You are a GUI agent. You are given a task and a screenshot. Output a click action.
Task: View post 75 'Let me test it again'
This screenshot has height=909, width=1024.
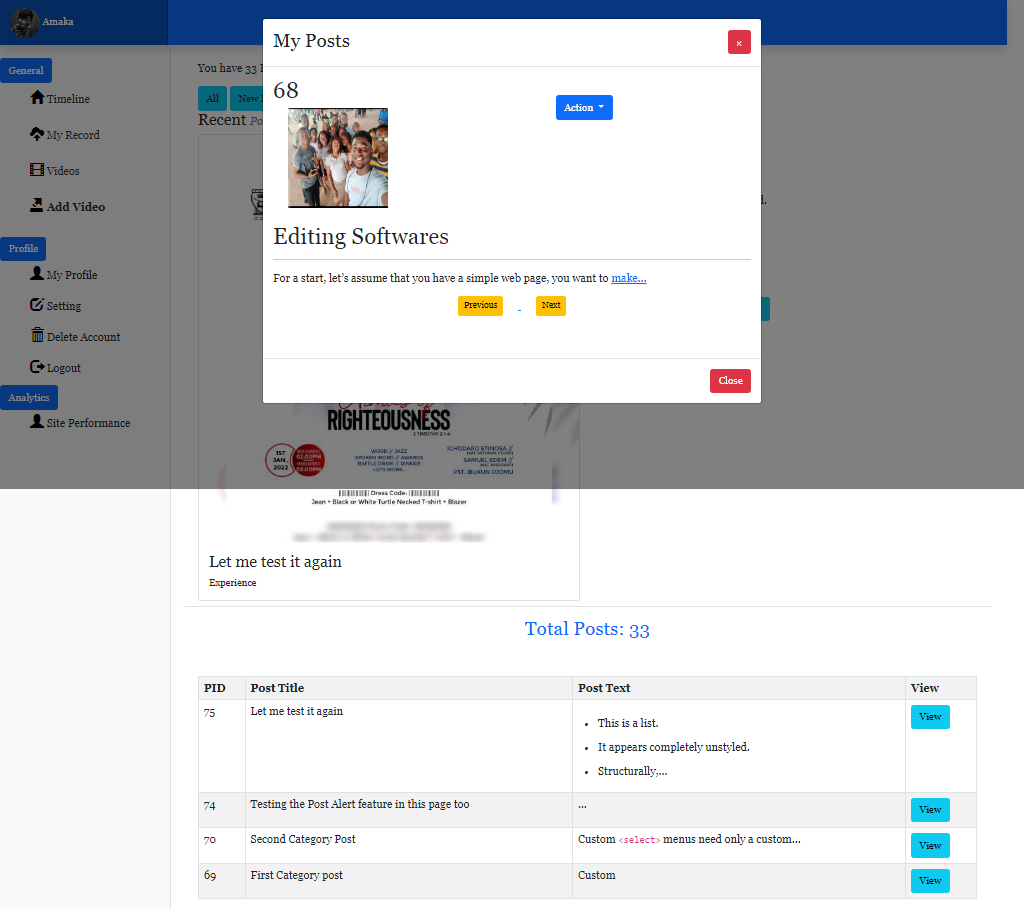(x=930, y=717)
